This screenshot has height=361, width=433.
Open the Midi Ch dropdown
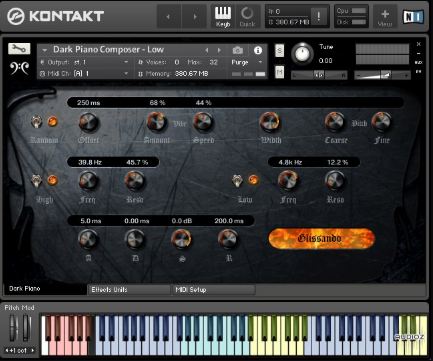(x=126, y=73)
